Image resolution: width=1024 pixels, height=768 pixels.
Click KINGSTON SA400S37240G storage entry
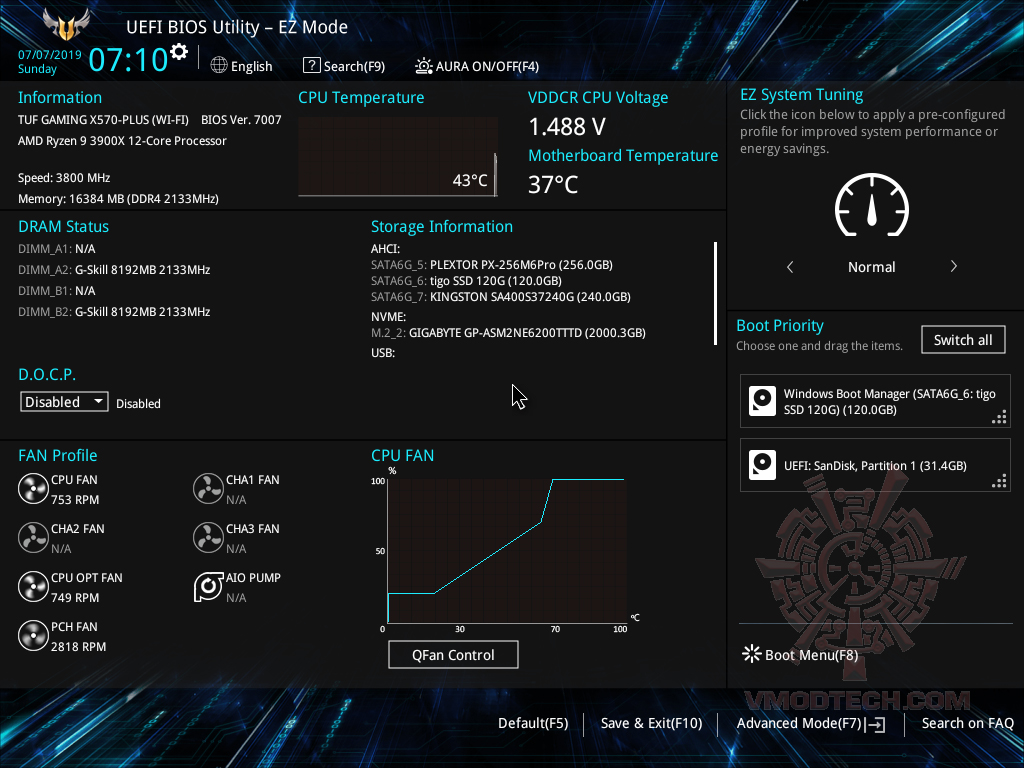tap(501, 297)
